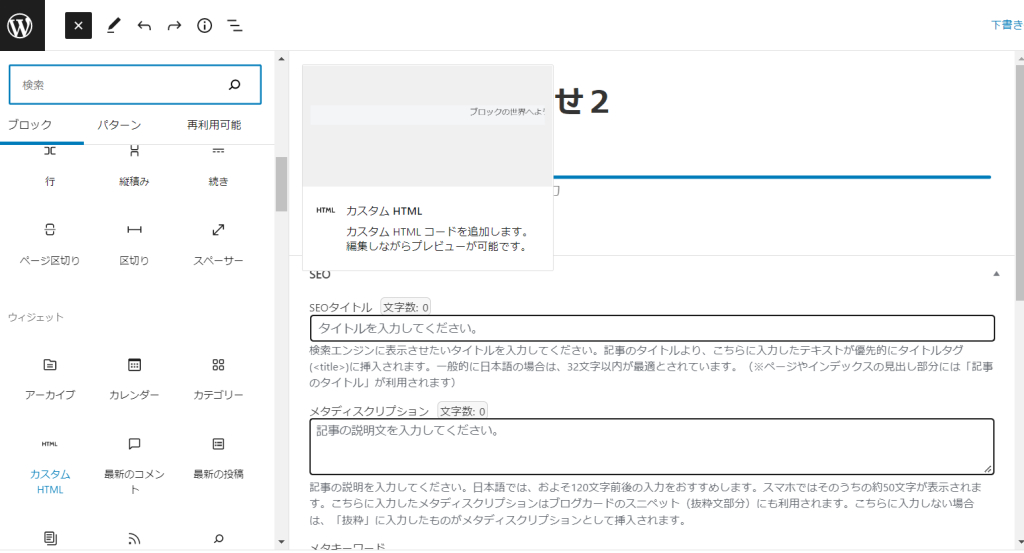Switch to the 再利用可能 tab
Viewport: 1024px width, 553px height.
(x=213, y=125)
